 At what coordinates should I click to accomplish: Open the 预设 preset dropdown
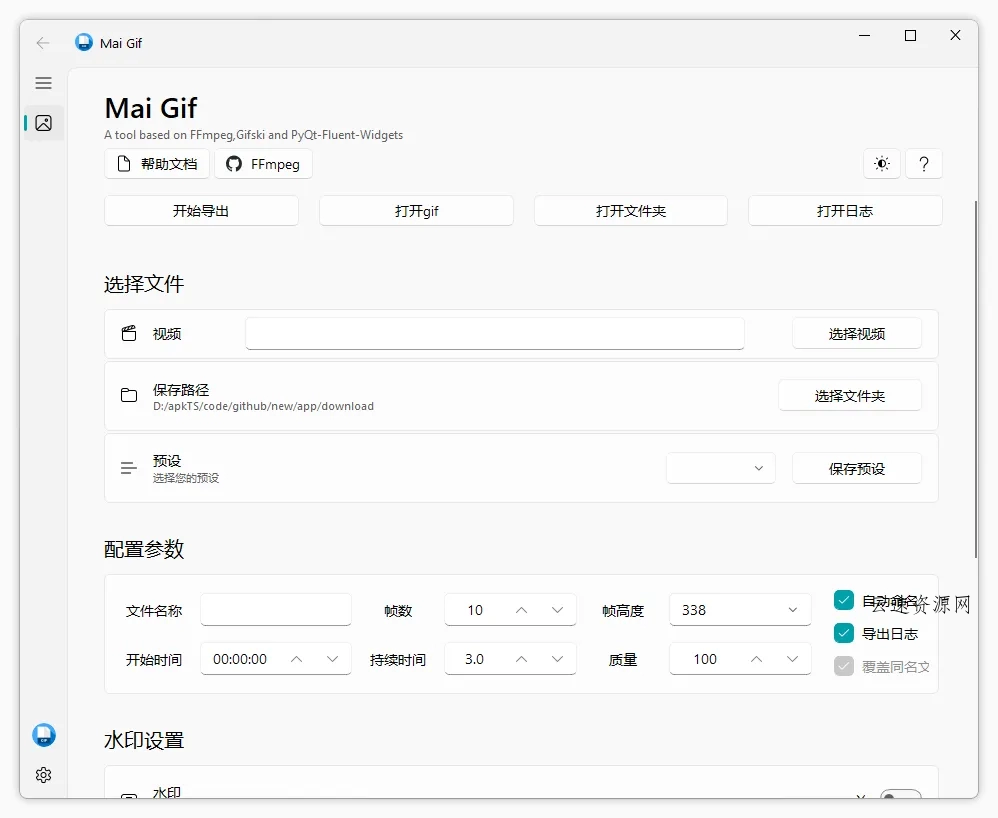point(720,467)
